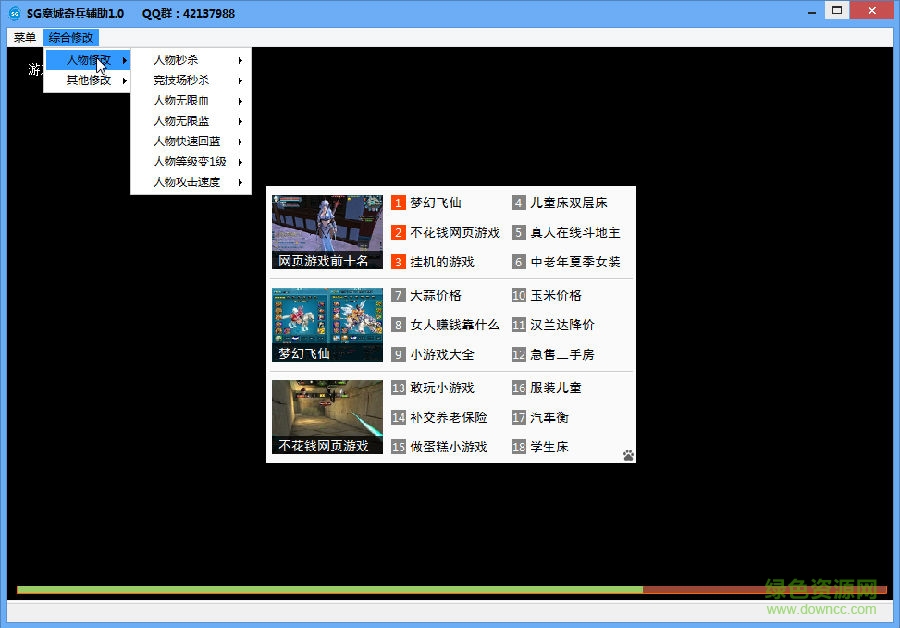Maximize the application window
Viewport: 900px width, 628px height.
tap(836, 11)
